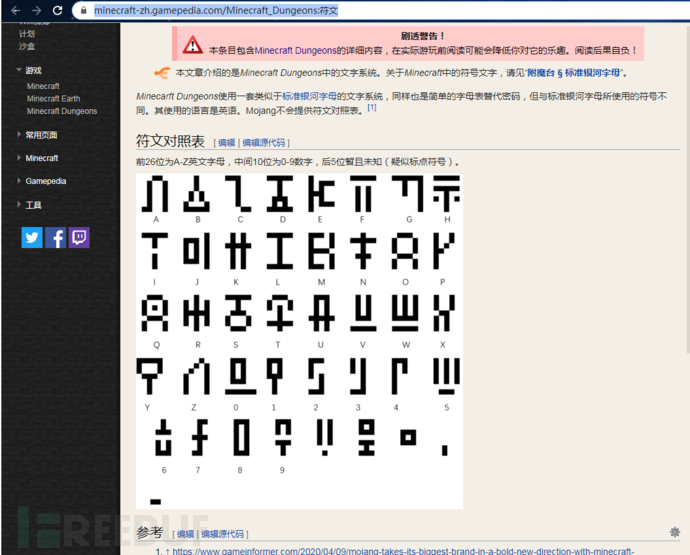Click the rune glyph for digit 9
The height and width of the screenshot is (555, 690).
pos(283,437)
